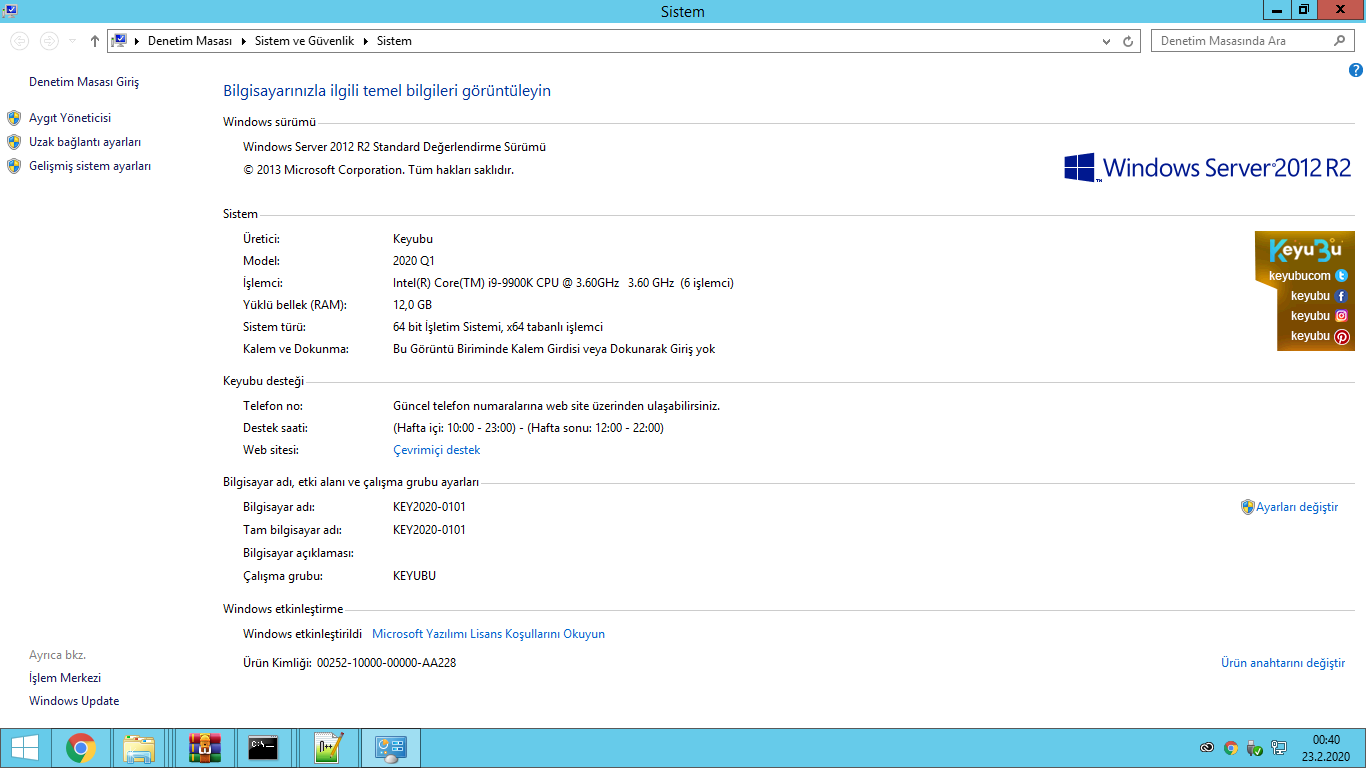This screenshot has width=1366, height=768.
Task: Click the Sistem window icon in the title bar
Action: point(10,11)
